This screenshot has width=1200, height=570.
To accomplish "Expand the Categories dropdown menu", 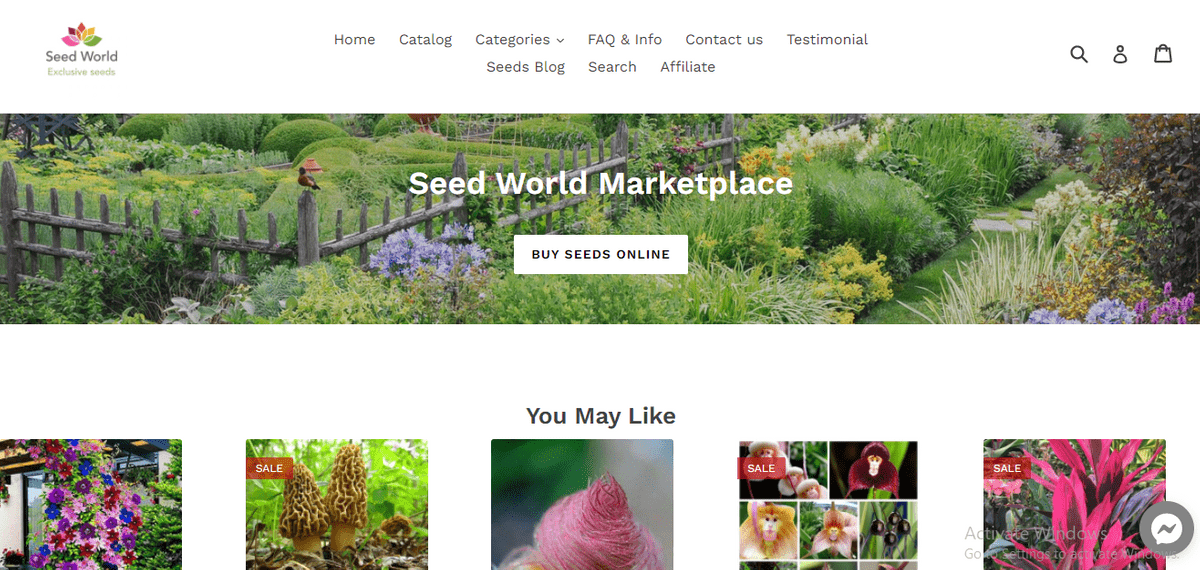I will pyautogui.click(x=520, y=40).
